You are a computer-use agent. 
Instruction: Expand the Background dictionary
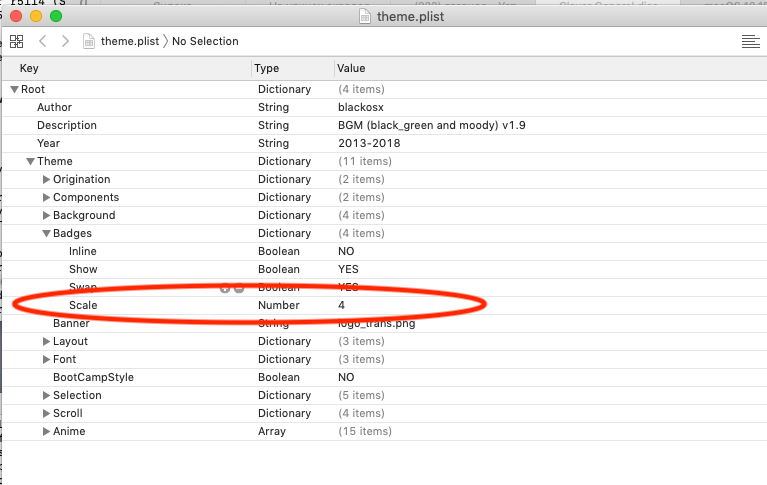pos(46,216)
